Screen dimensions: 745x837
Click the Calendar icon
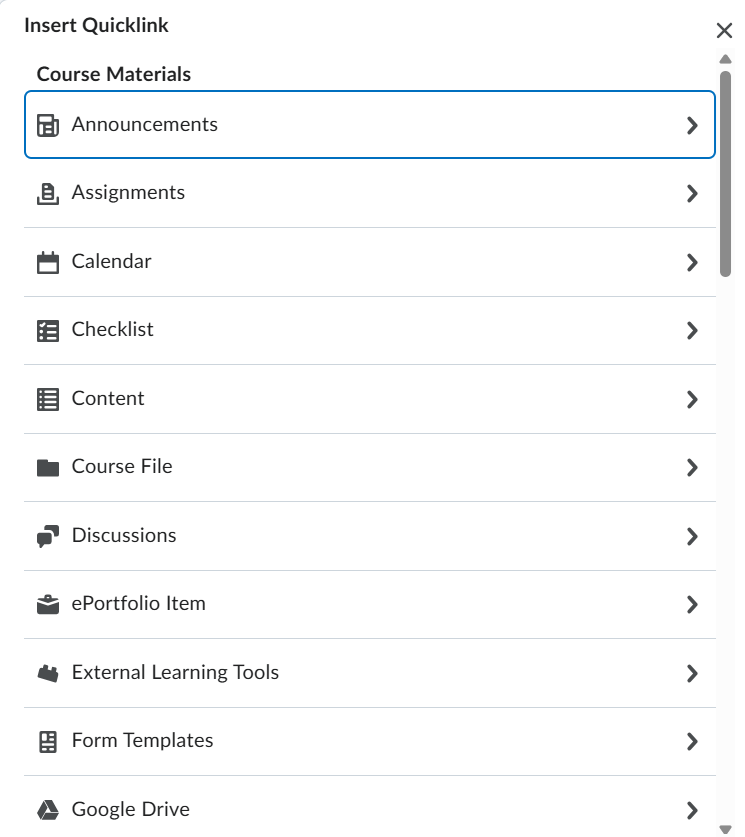pos(47,262)
